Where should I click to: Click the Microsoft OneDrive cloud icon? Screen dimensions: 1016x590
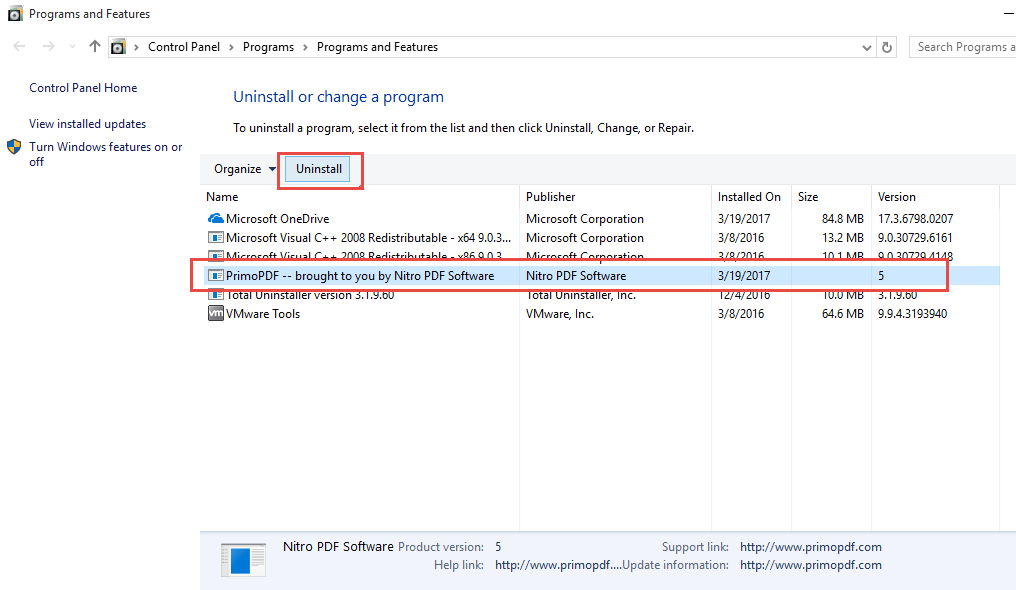pos(215,219)
